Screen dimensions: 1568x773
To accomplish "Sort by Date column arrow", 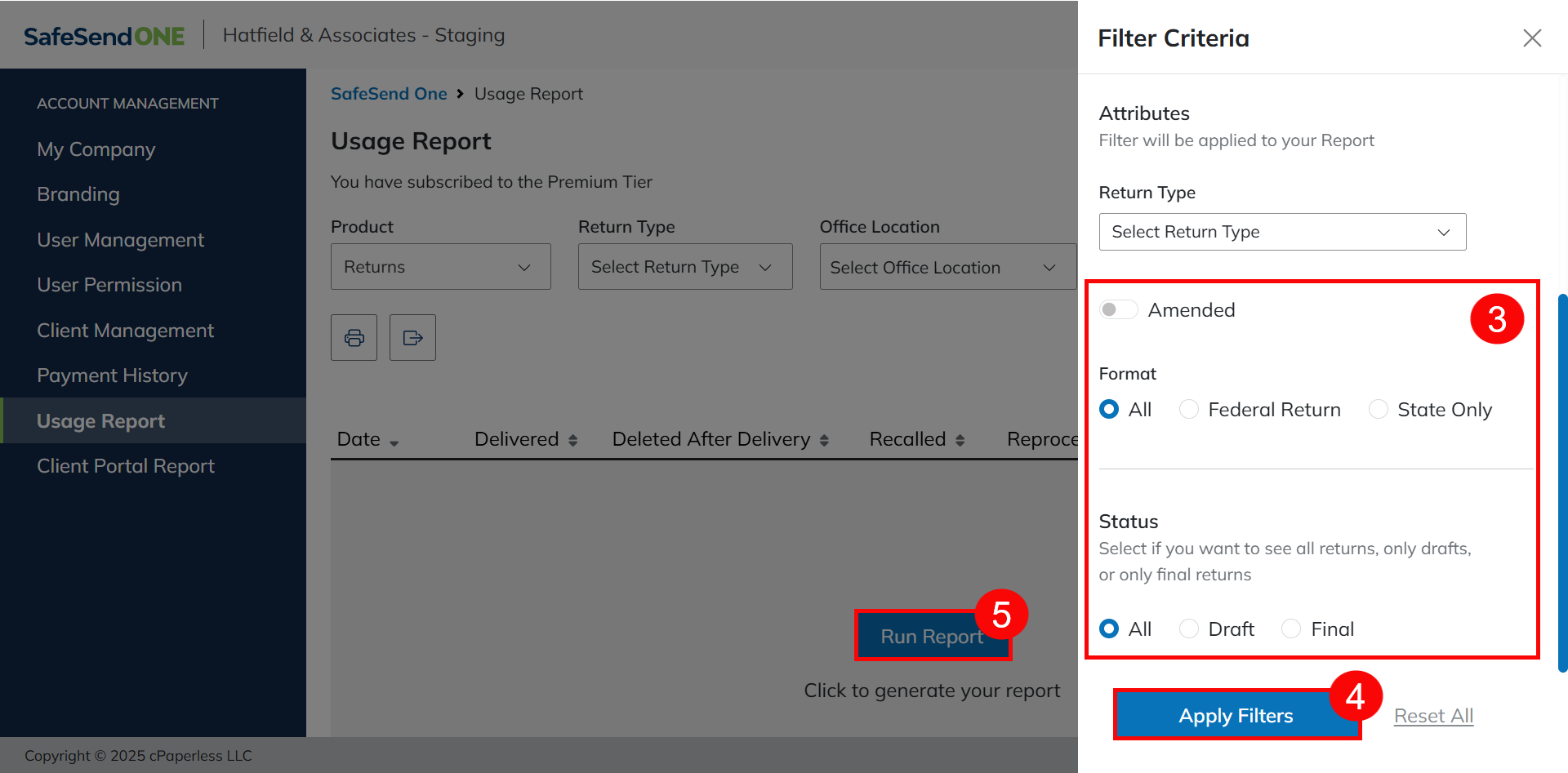I will pyautogui.click(x=394, y=442).
